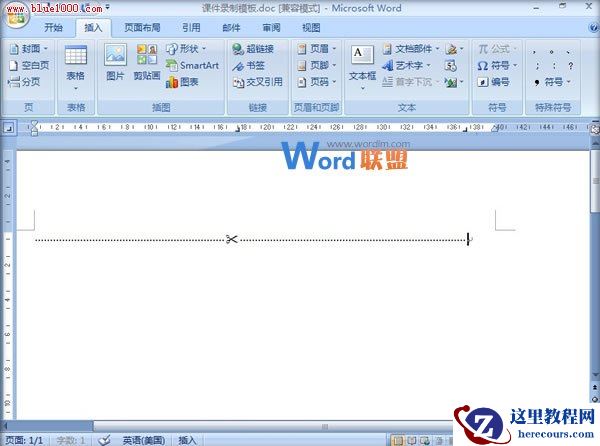Click 字数: 1 word count
This screenshot has width=600, height=446.
[x=71, y=440]
